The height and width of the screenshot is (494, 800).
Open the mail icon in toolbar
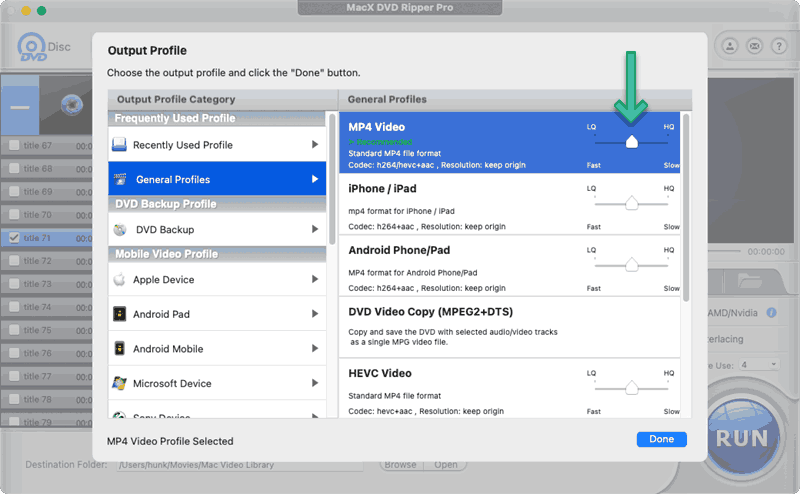coord(754,46)
